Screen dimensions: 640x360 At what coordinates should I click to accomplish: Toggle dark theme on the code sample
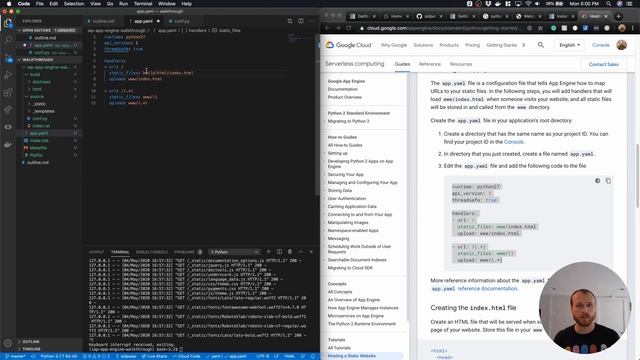[x=598, y=181]
